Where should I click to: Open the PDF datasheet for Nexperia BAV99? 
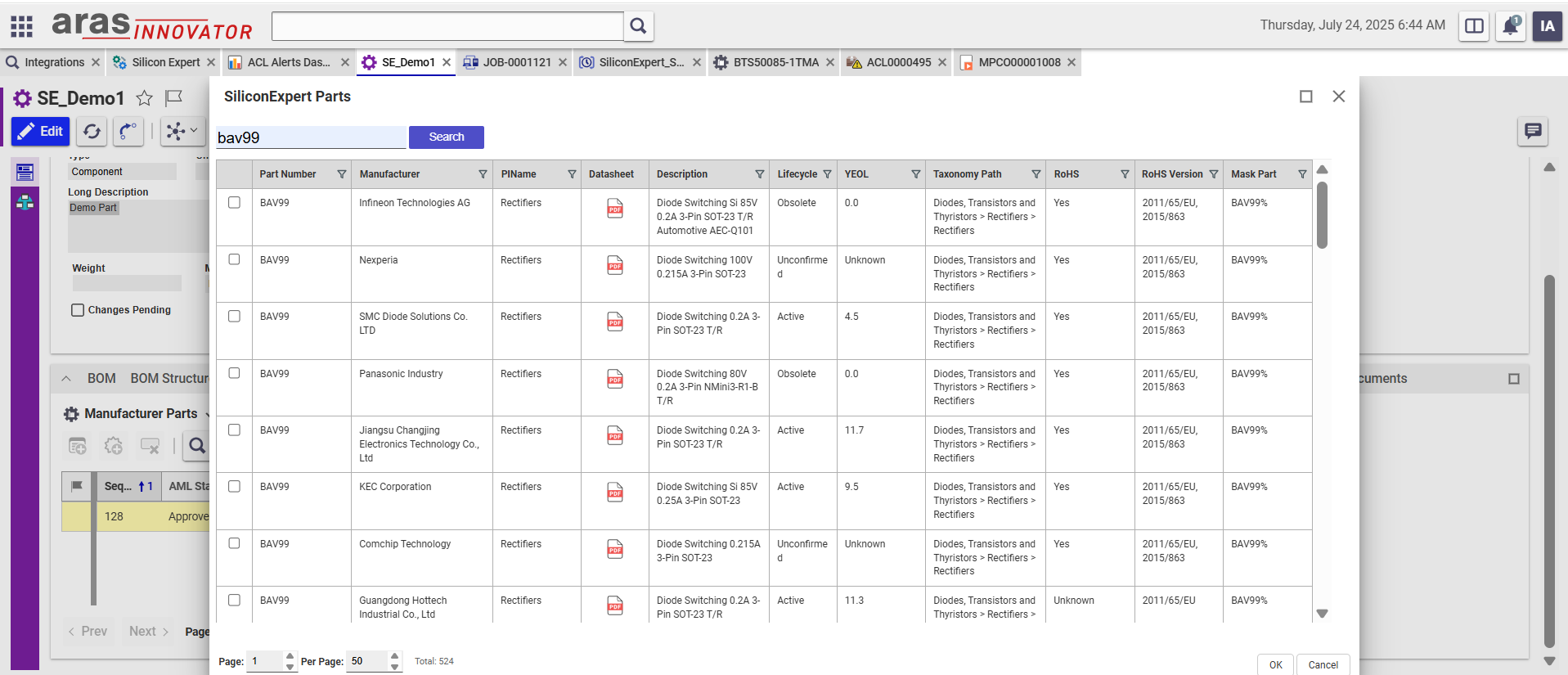pyautogui.click(x=615, y=266)
